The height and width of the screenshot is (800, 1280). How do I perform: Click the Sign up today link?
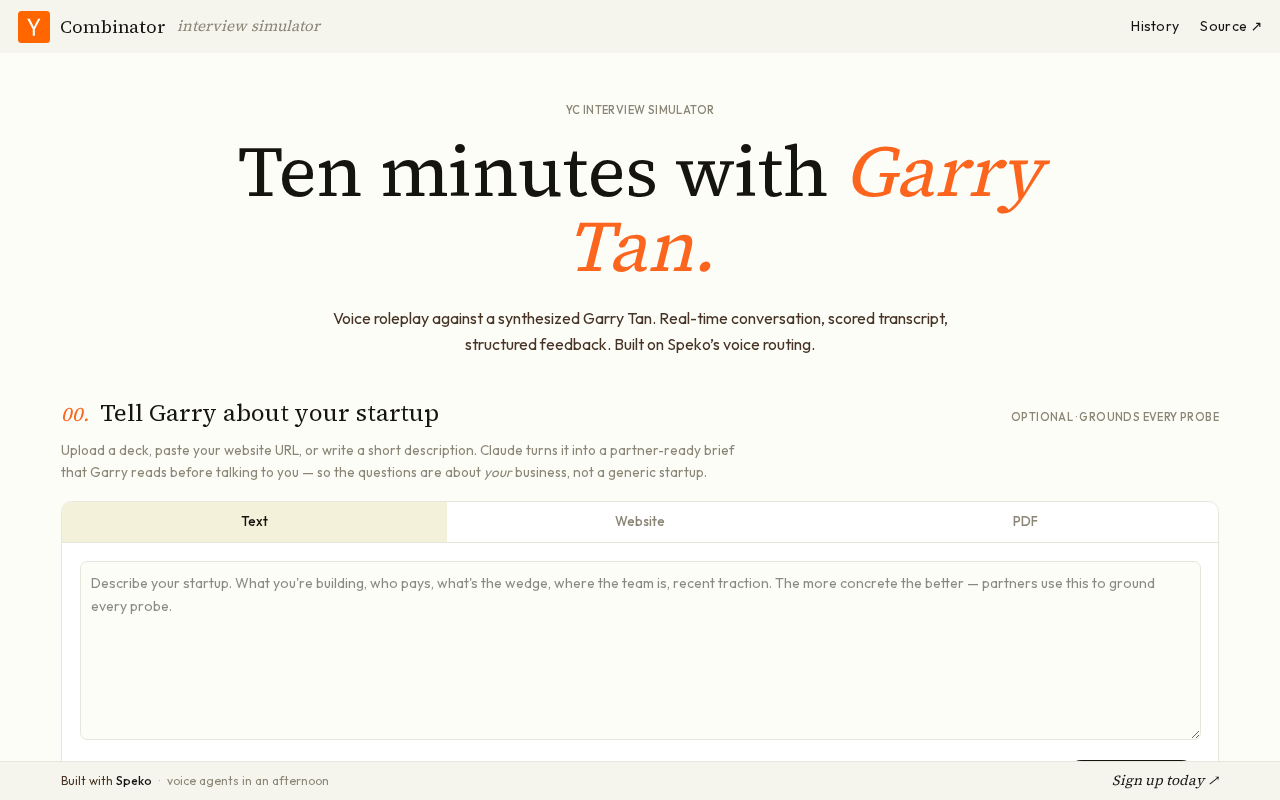(x=1166, y=780)
